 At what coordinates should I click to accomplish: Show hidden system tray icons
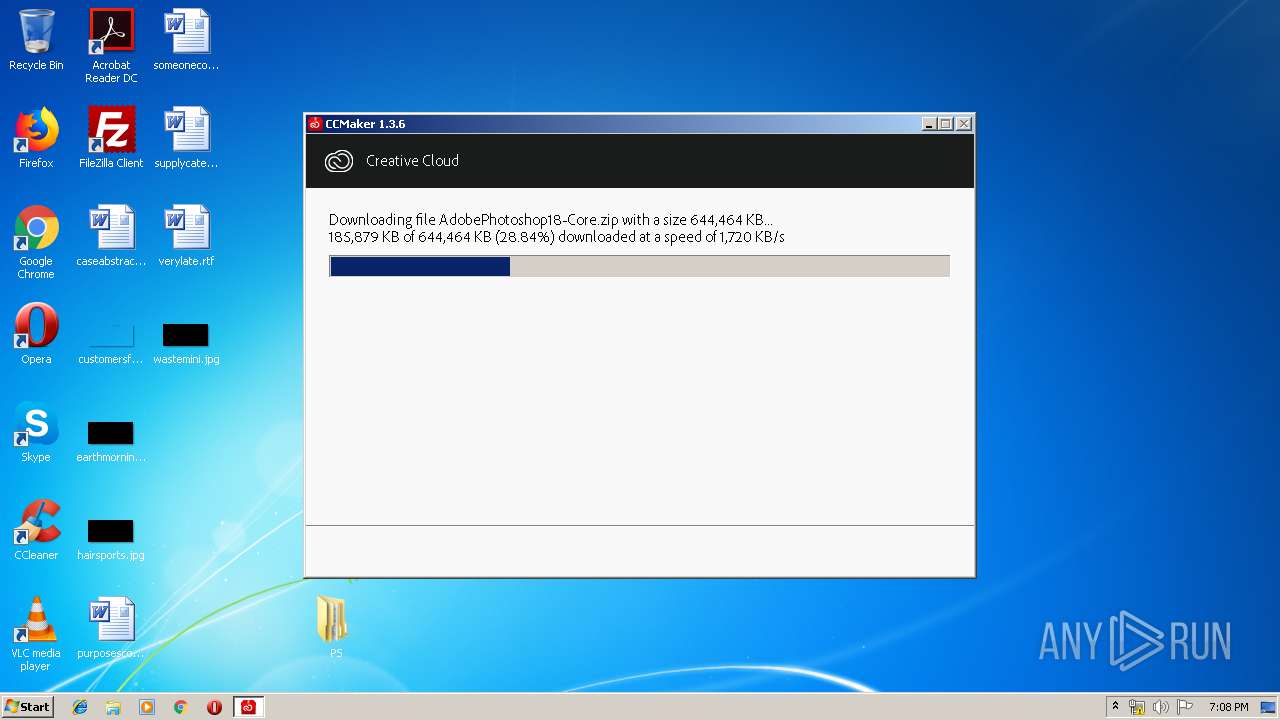pos(1115,707)
